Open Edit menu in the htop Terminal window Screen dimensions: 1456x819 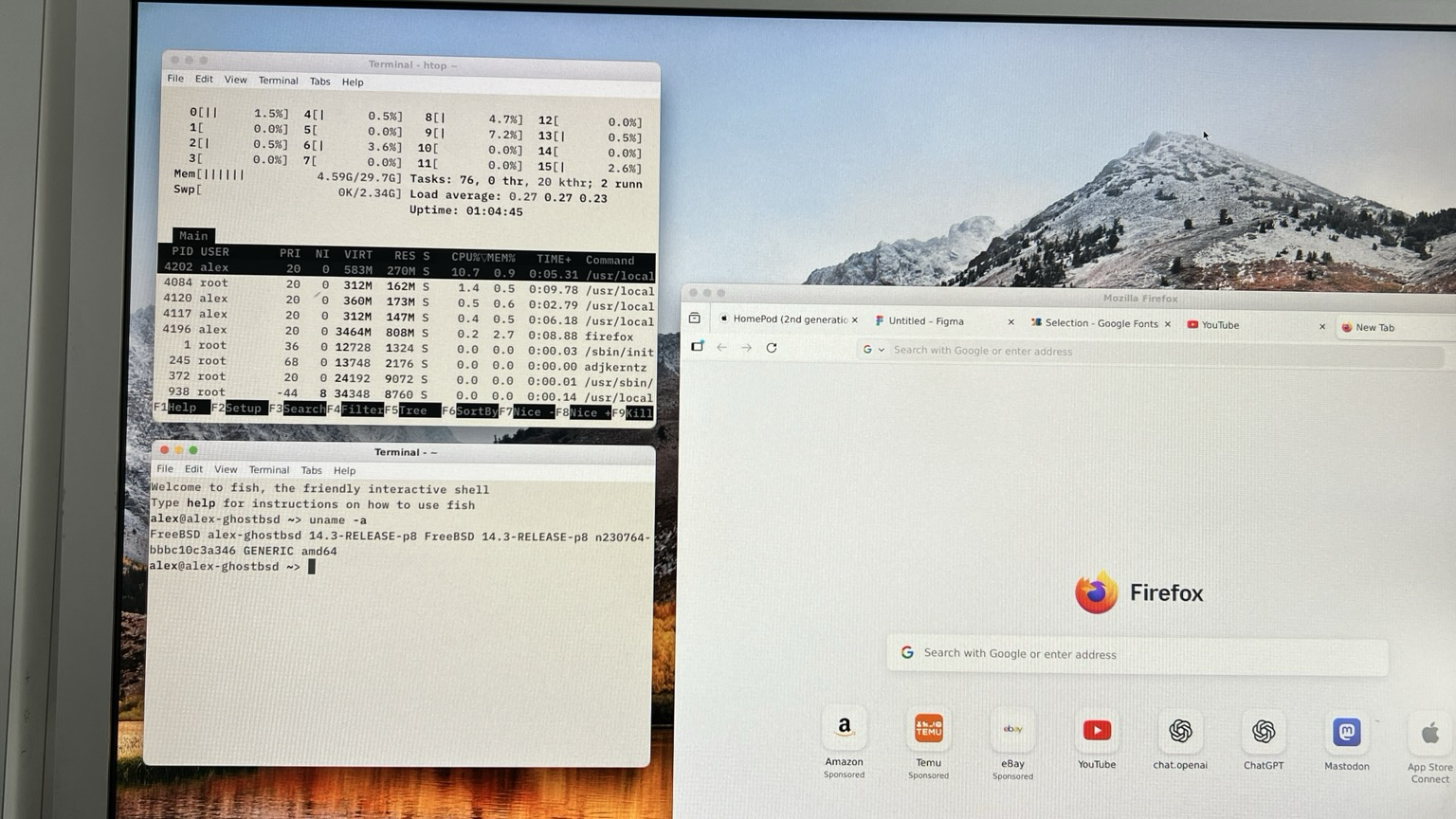click(x=204, y=80)
